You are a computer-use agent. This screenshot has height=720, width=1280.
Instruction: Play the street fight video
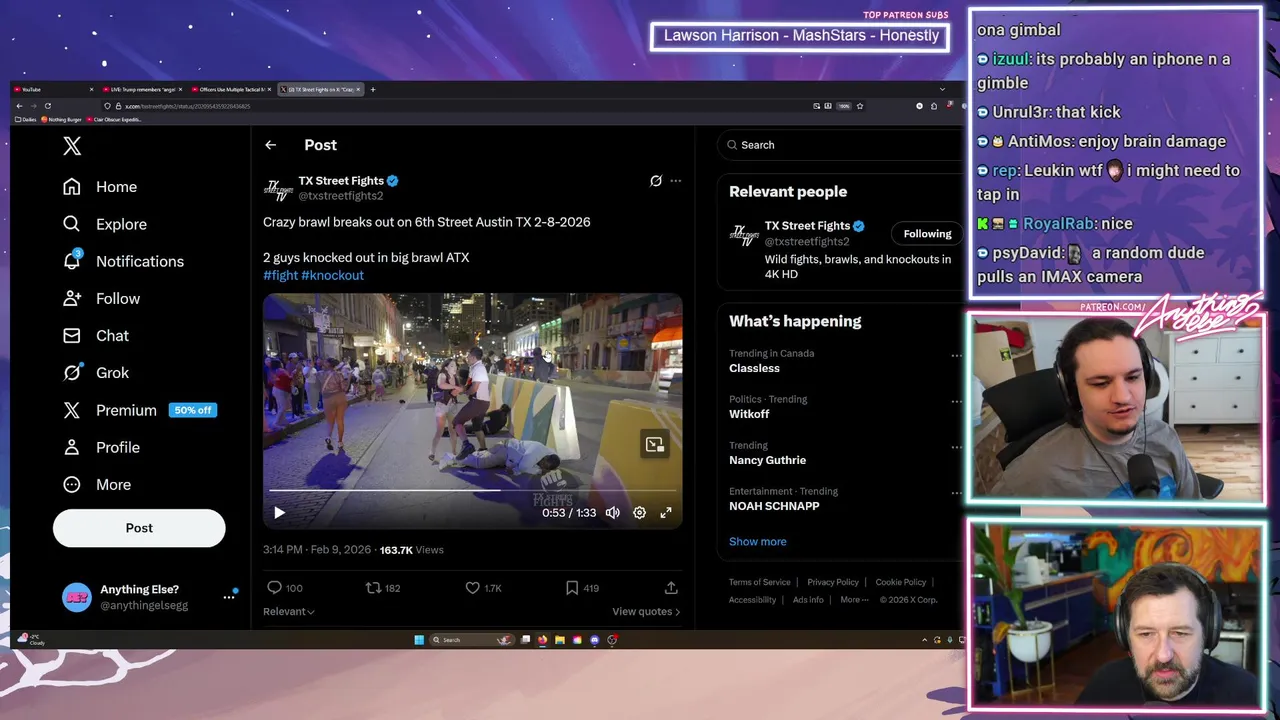click(x=279, y=513)
